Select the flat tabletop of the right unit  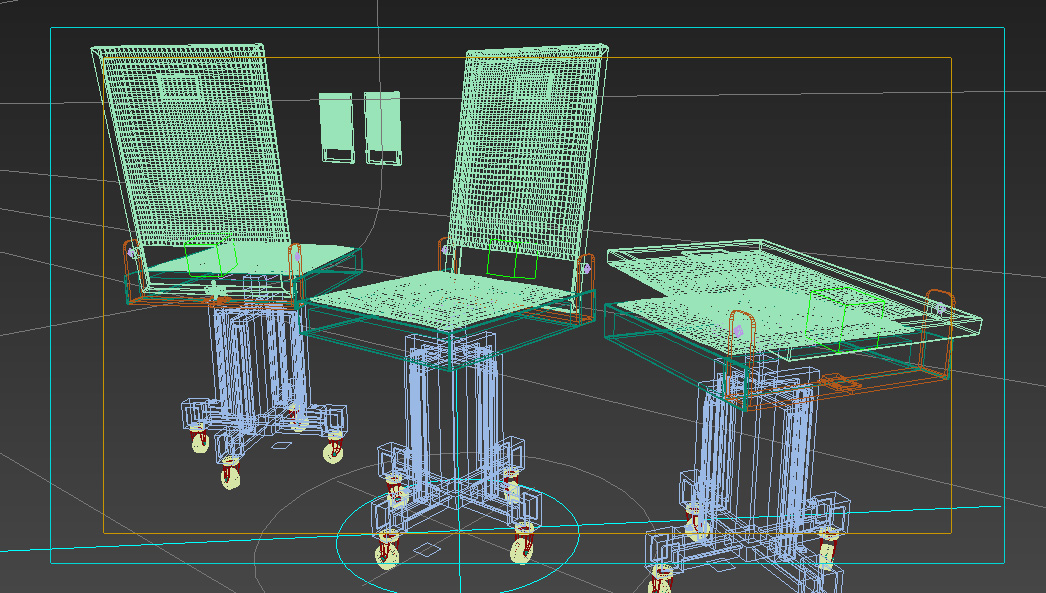pos(794,299)
